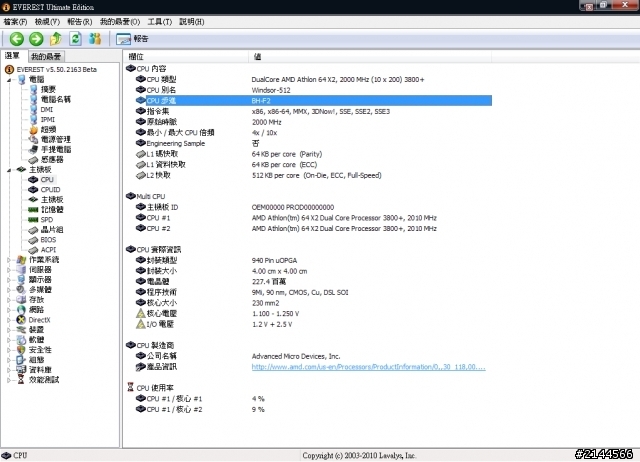Select the 公司名稱 Advanced Micro Devices row
This screenshot has height=462, width=640.
pos(314,356)
